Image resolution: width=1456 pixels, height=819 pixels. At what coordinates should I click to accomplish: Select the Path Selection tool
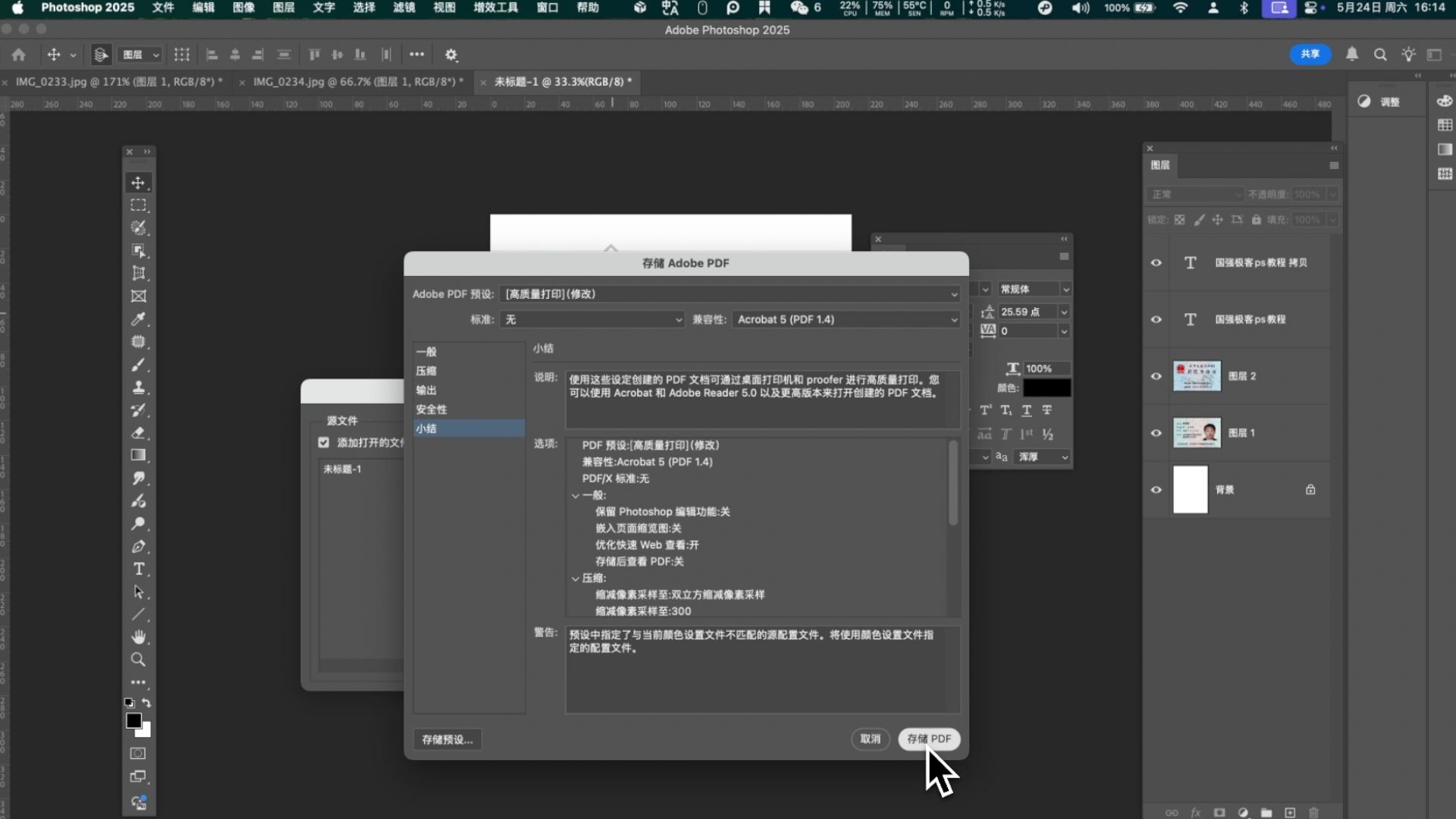(x=138, y=592)
